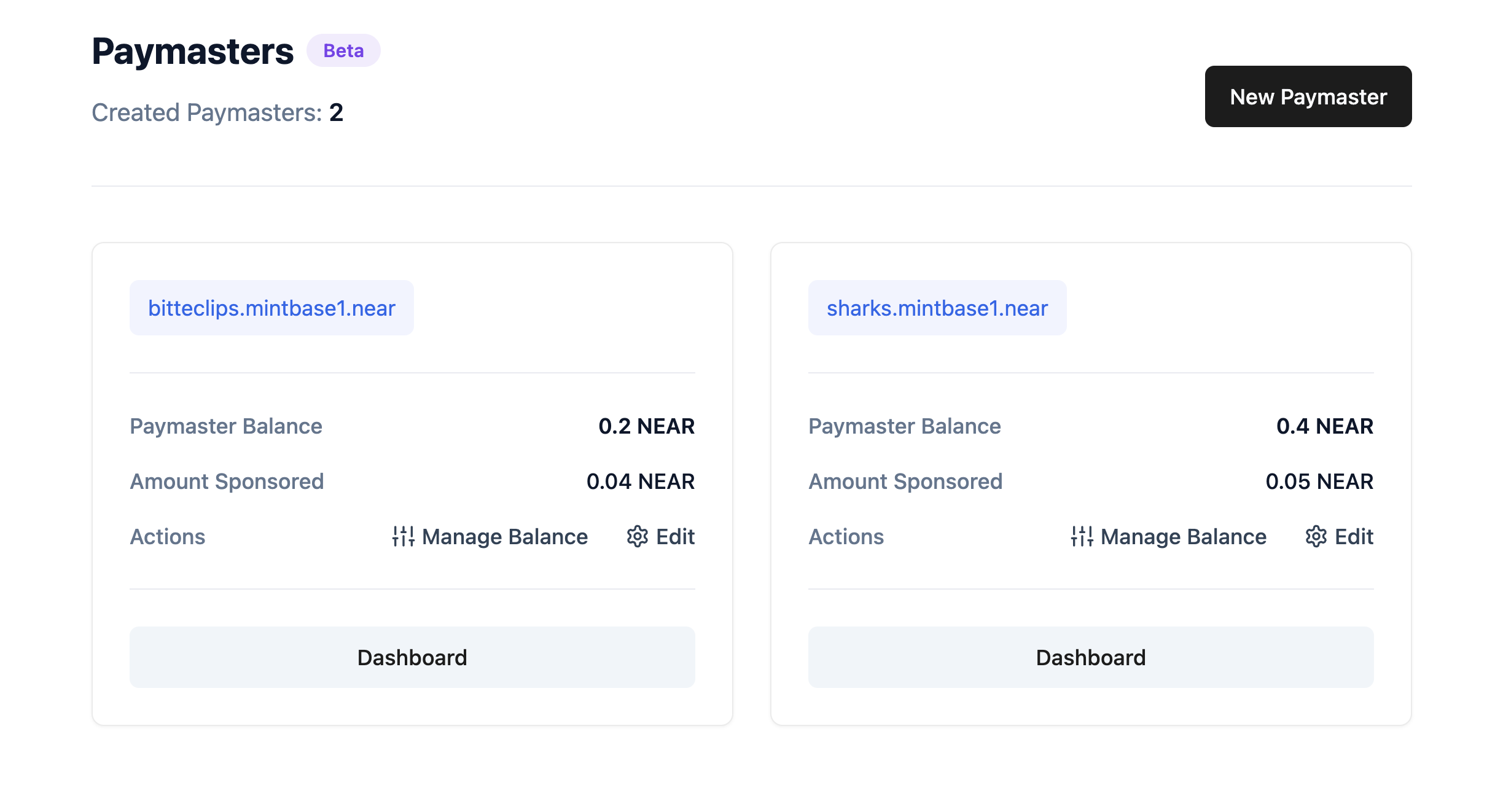Open the sharks.mintbase1.near paymaster link

tap(937, 308)
